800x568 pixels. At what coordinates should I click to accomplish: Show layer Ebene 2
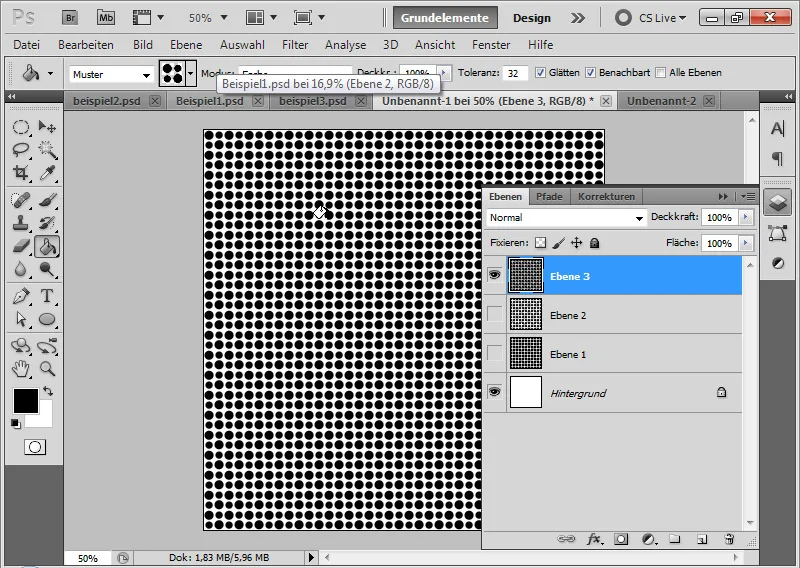tap(494, 314)
